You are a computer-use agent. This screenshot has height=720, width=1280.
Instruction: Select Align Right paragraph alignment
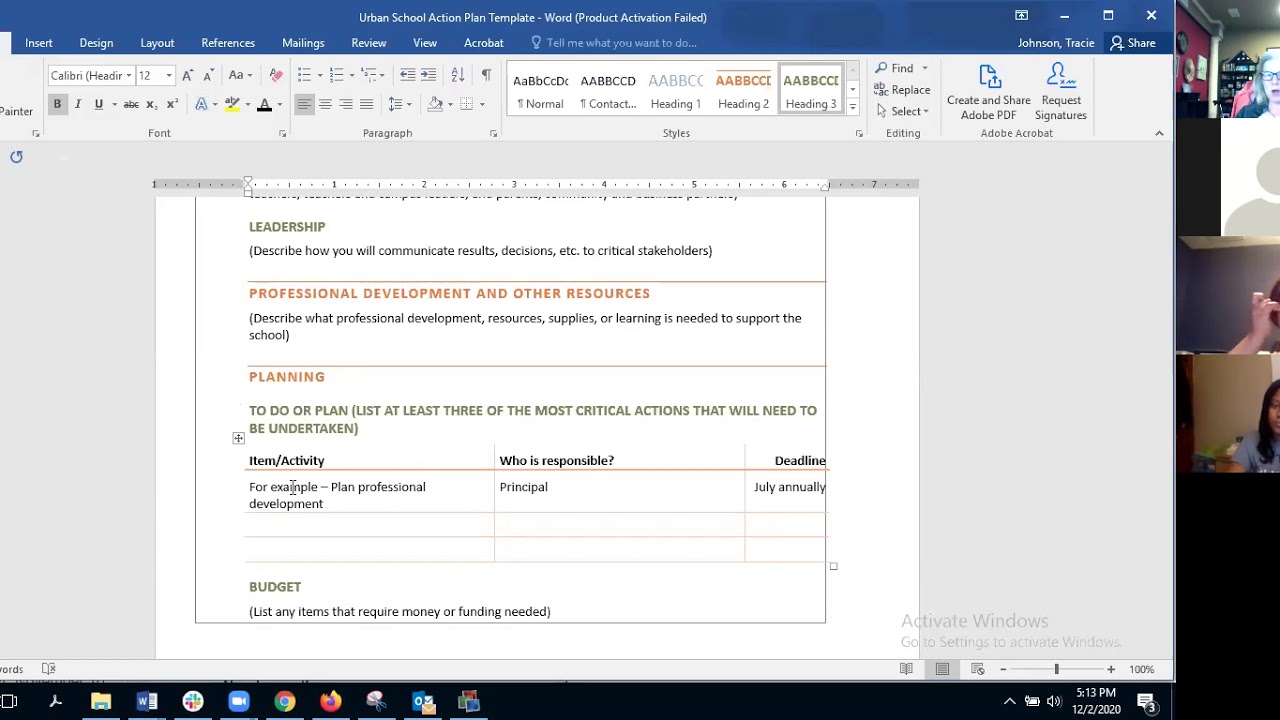tap(346, 104)
